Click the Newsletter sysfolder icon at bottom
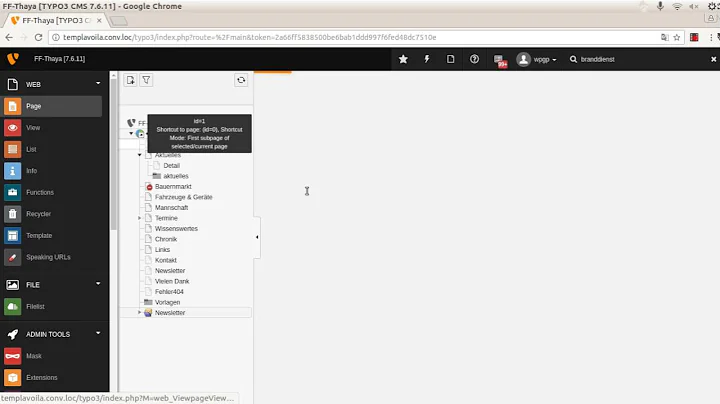 [x=148, y=313]
